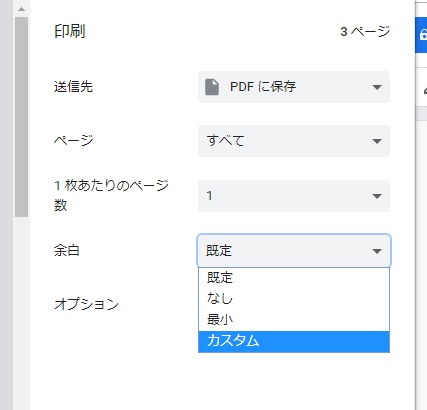
Task: Open the 1枚あたりのページ数 dropdown showing 1
Action: [294, 196]
